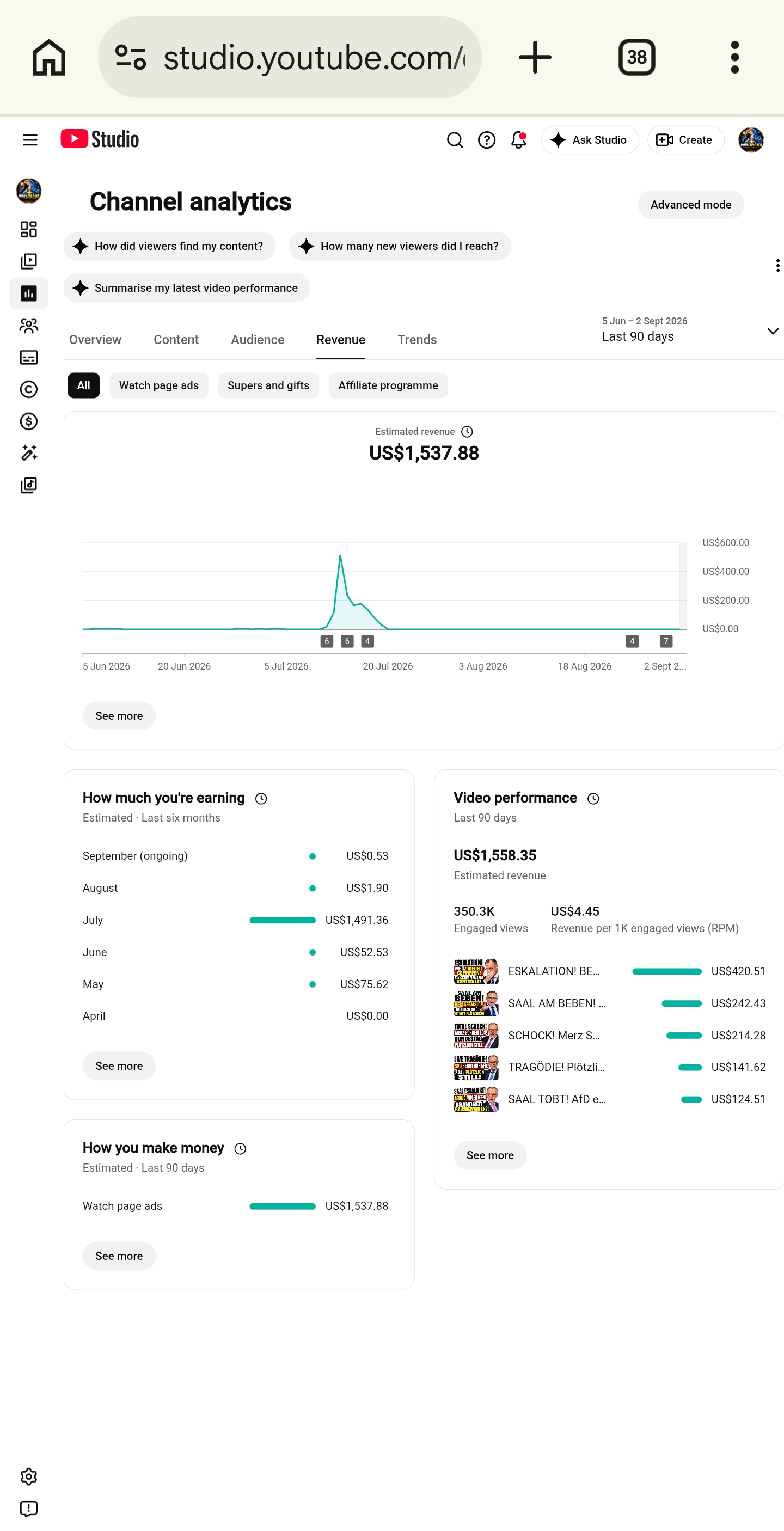Filter by Supers and gifts
Screen dimensions: 784x1531
(268, 385)
